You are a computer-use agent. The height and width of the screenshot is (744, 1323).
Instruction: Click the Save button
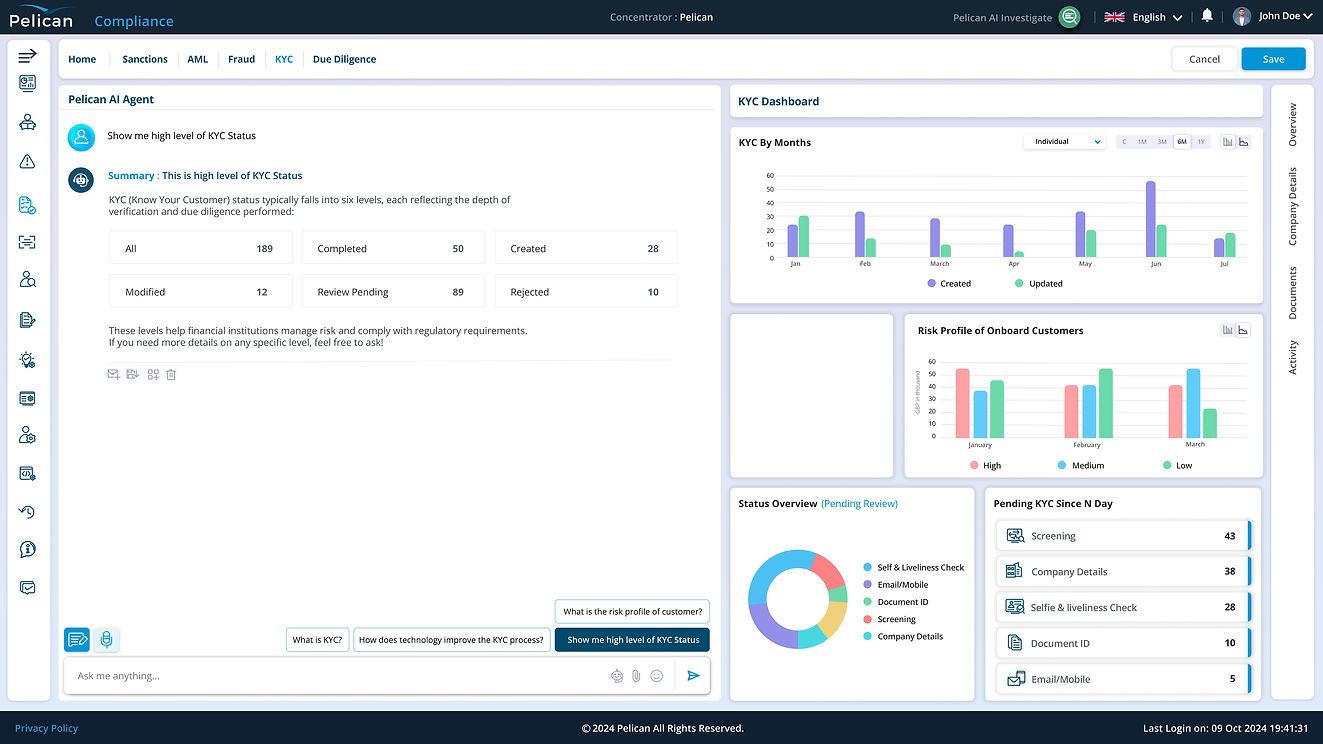(x=1273, y=59)
